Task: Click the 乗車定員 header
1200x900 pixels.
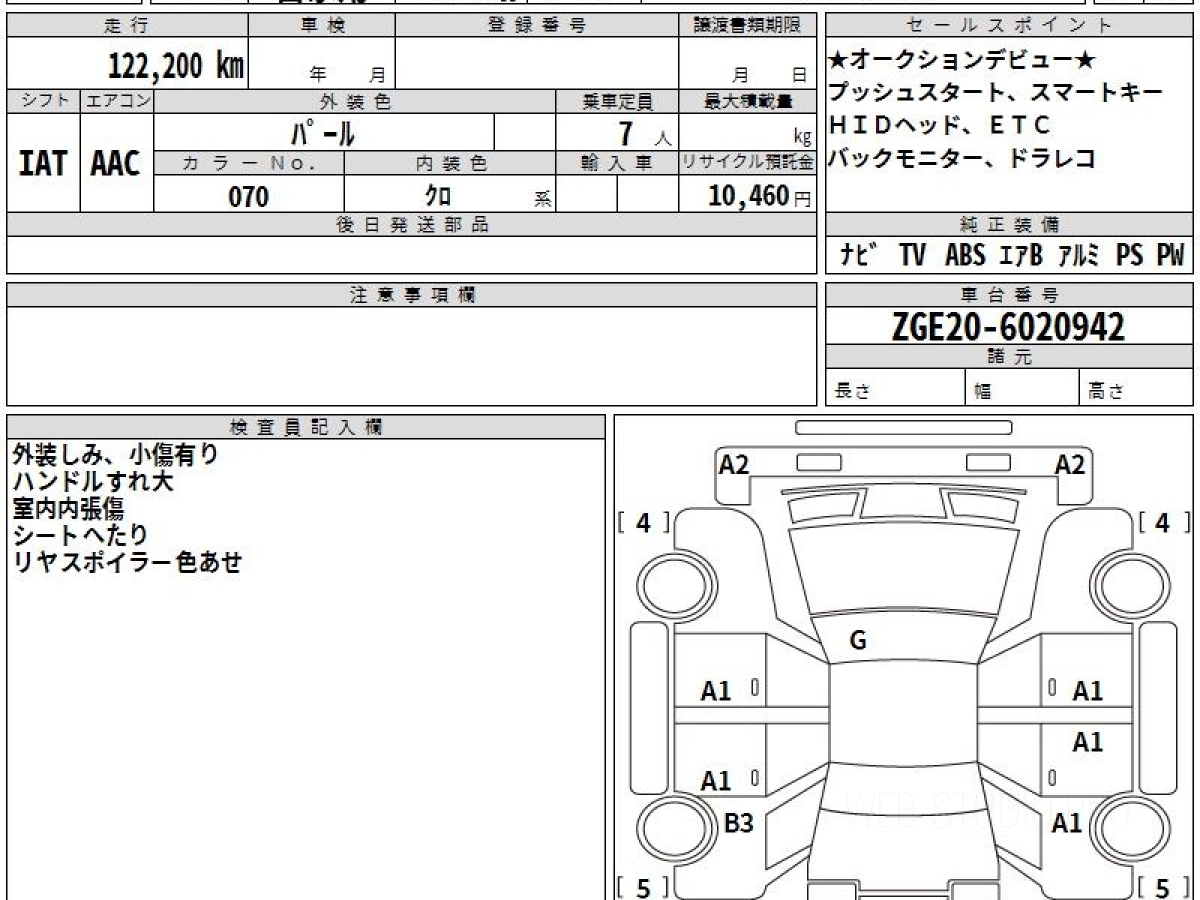Action: click(617, 101)
